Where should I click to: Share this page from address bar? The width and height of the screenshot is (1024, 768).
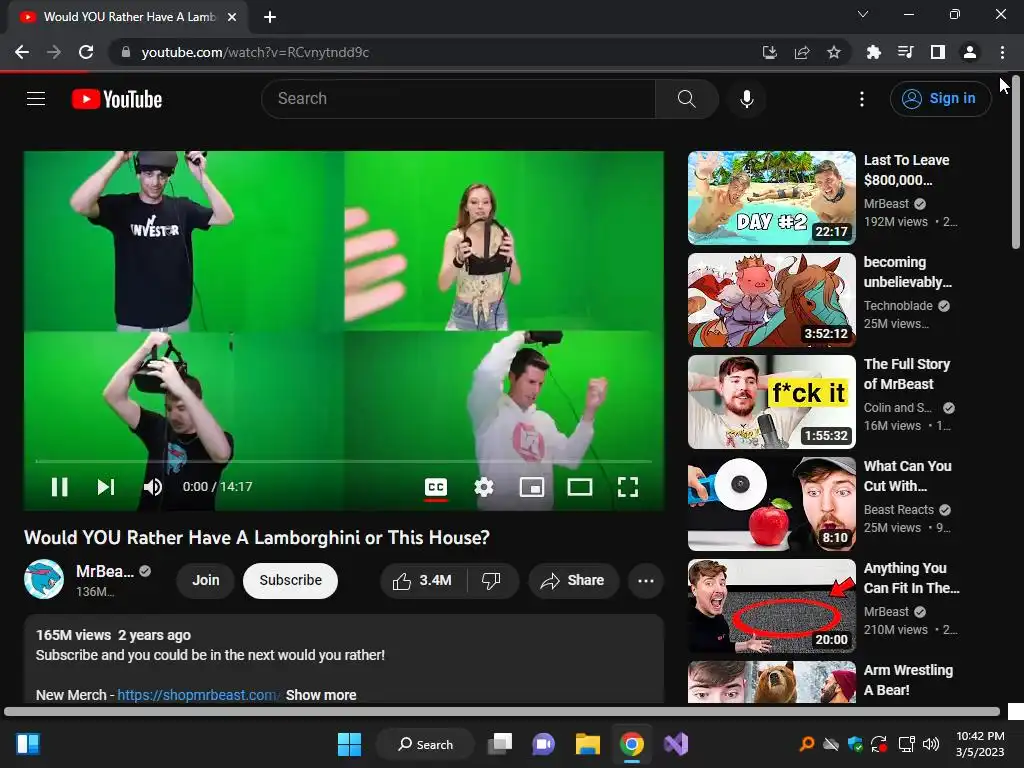802,52
